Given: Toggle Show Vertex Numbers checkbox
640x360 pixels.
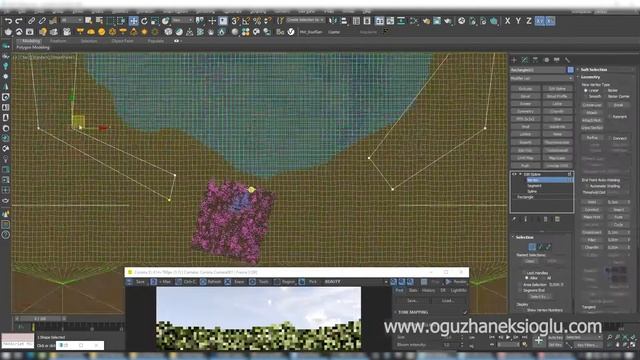Looking at the screenshot, I should [524, 310].
